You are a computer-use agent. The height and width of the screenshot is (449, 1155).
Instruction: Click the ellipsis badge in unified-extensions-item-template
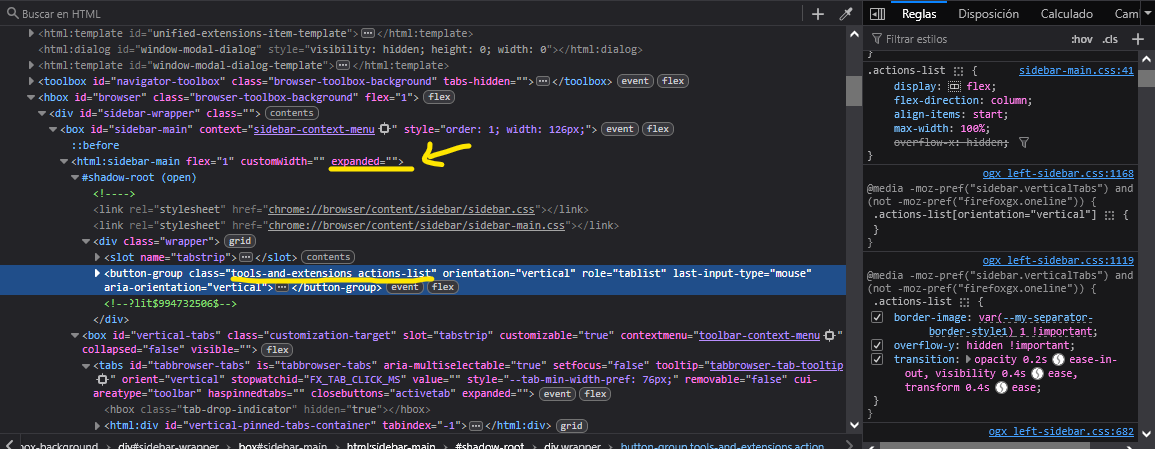tap(368, 34)
